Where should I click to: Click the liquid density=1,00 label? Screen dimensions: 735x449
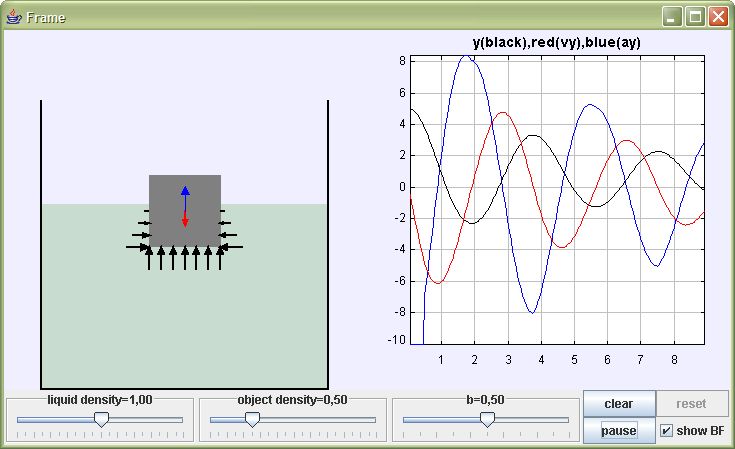(x=99, y=400)
